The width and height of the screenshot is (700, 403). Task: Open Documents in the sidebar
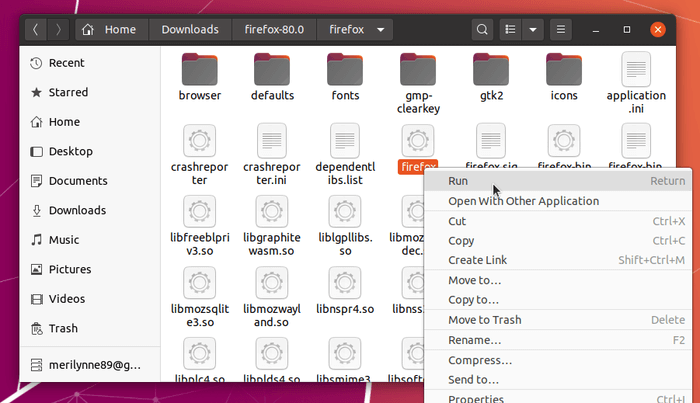[x=90, y=181]
